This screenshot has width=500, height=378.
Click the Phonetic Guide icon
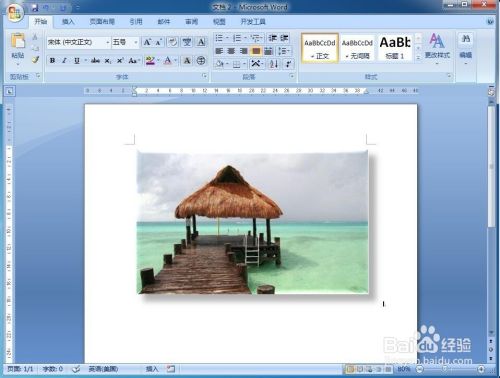(x=187, y=42)
